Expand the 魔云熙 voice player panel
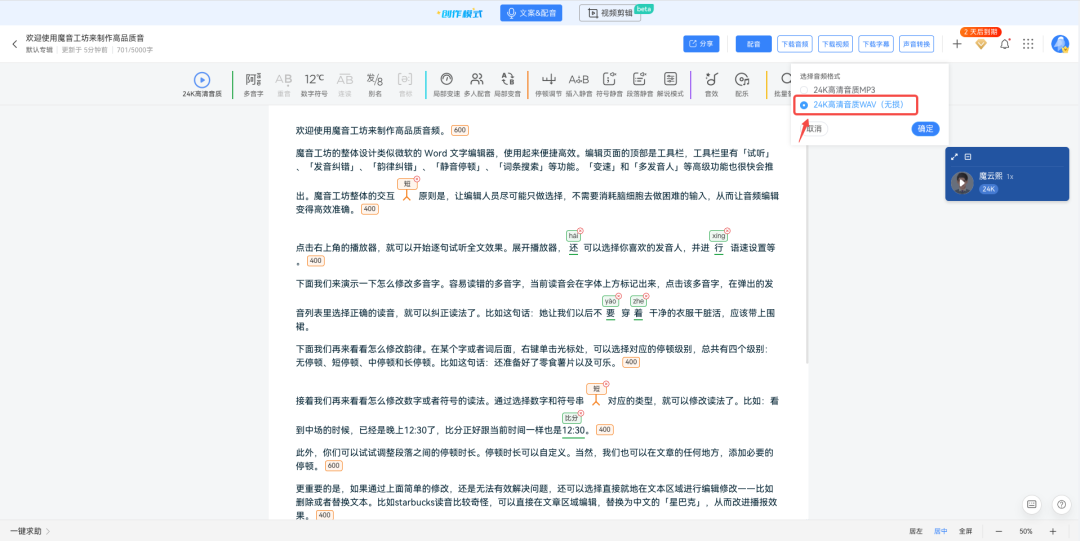The width and height of the screenshot is (1080, 541). [955, 157]
